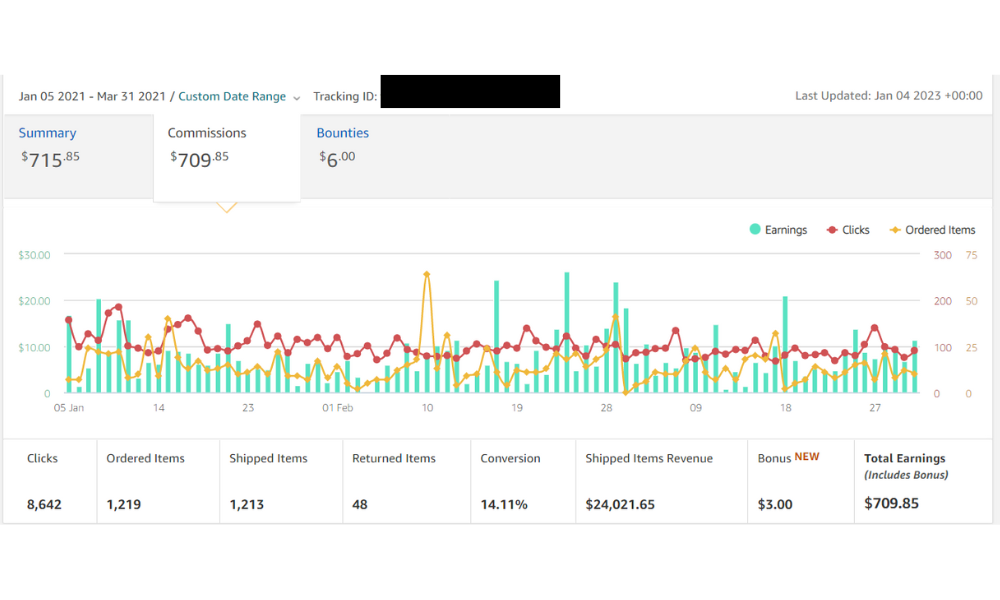The width and height of the screenshot is (1000, 600).
Task: Select the Total Earnings cell $709.85
Action: coord(923,481)
